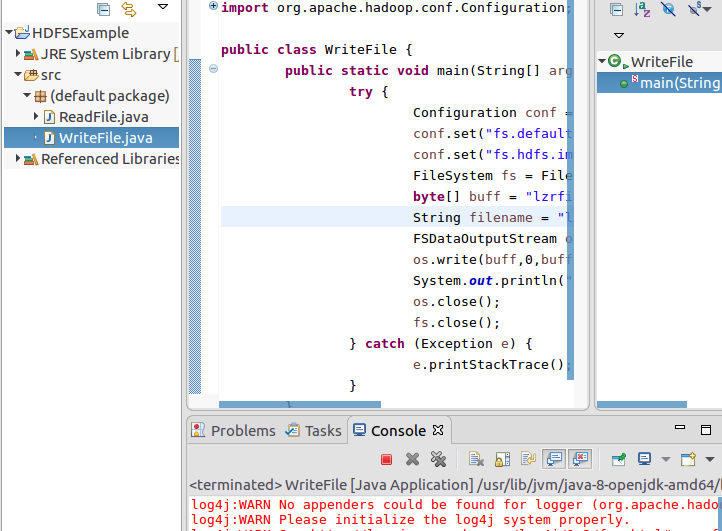This screenshot has width=722, height=531.
Task: Collapse the (default package) node
Action: (x=27, y=95)
